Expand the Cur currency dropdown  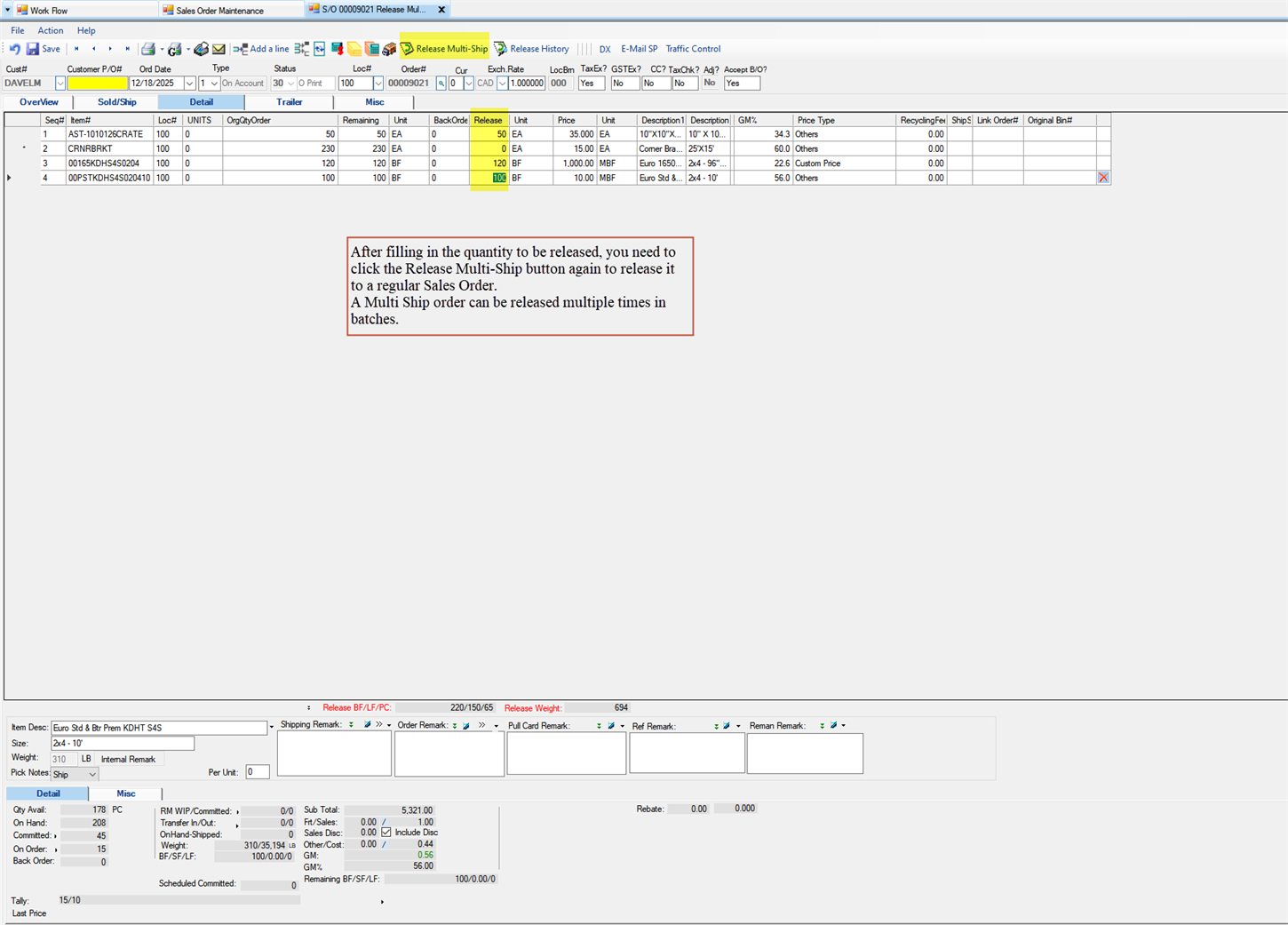(x=468, y=82)
